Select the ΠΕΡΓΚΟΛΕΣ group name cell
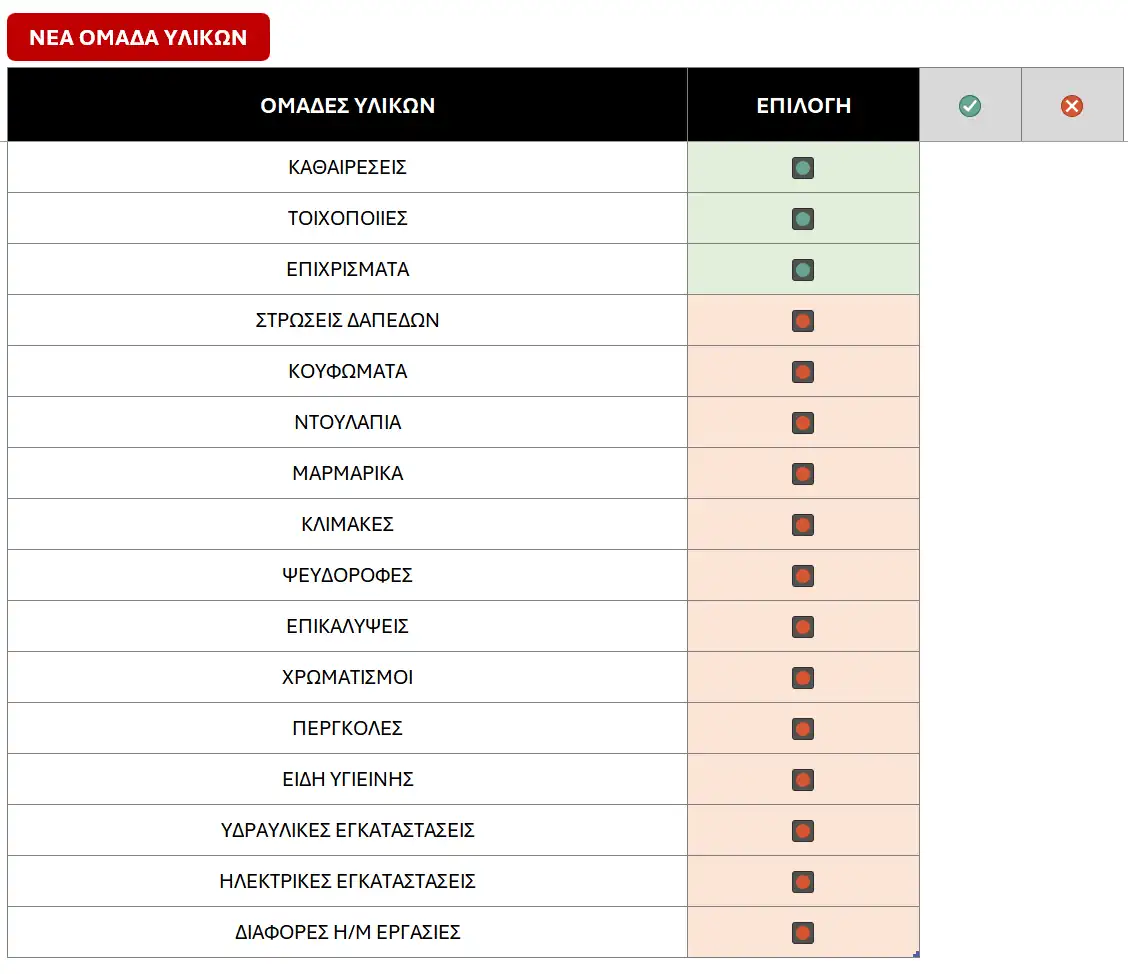This screenshot has height=974, width=1128. point(347,729)
